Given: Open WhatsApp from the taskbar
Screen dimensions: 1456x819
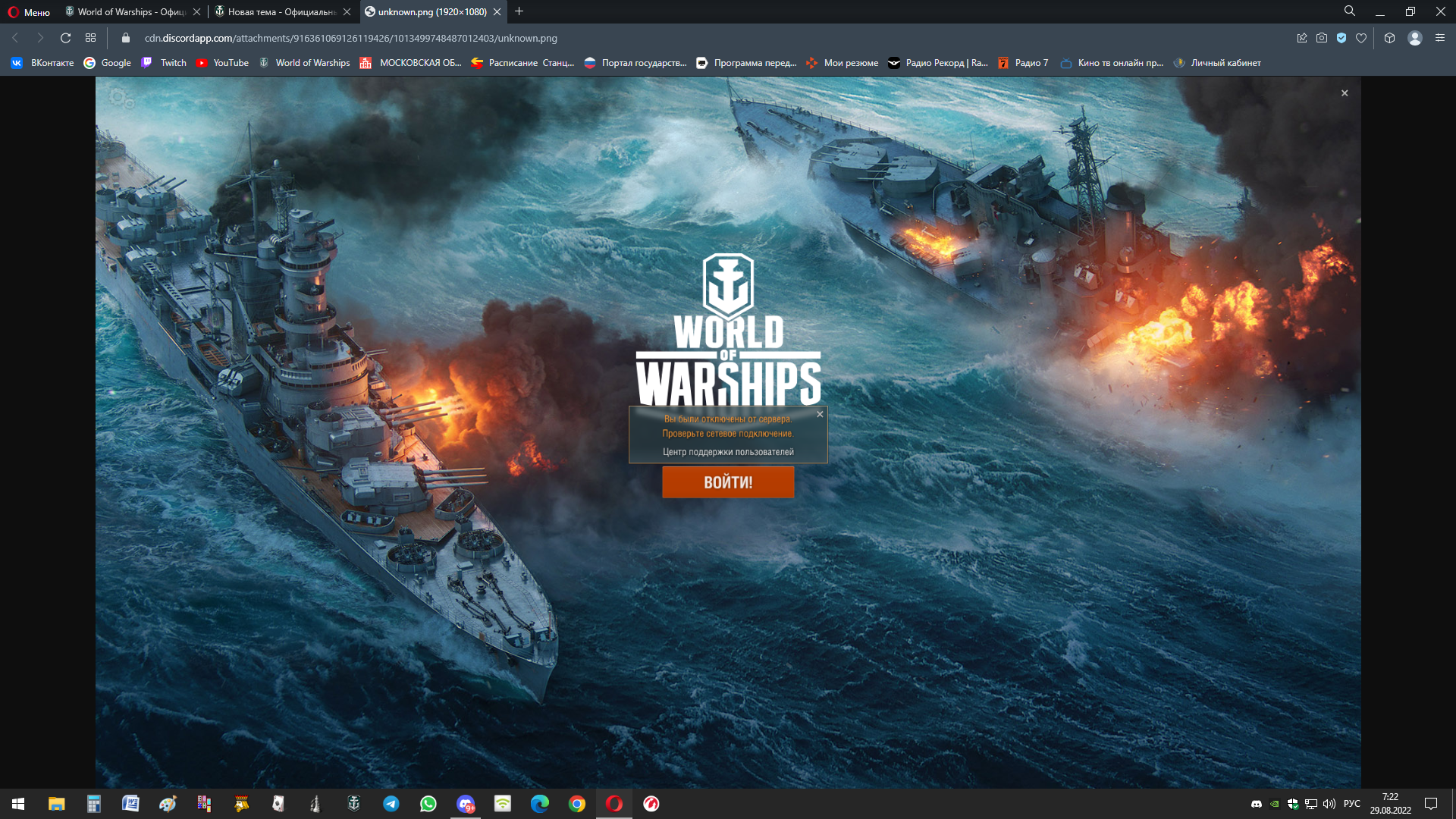Looking at the screenshot, I should (428, 804).
